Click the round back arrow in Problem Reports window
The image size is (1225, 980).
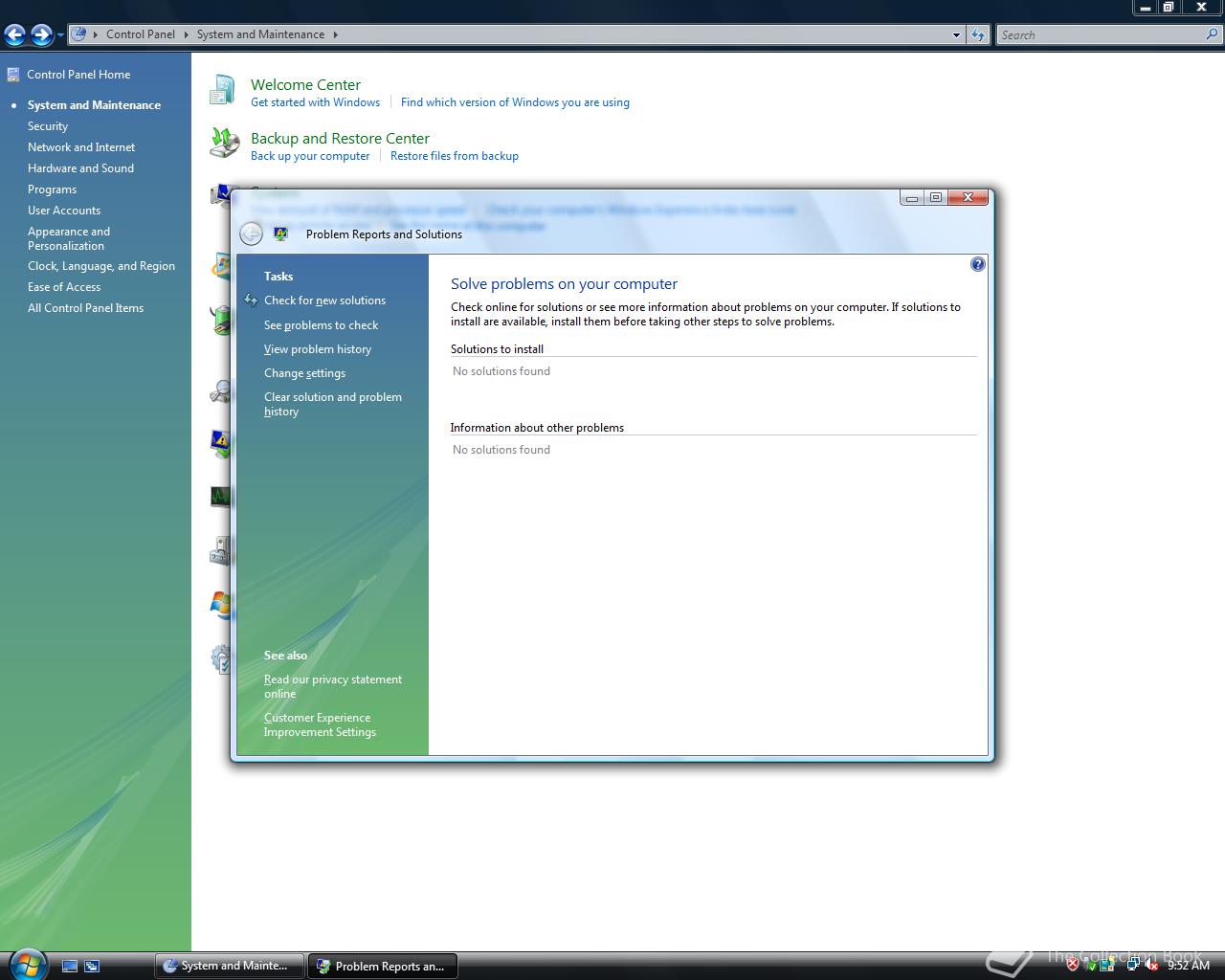click(x=251, y=234)
